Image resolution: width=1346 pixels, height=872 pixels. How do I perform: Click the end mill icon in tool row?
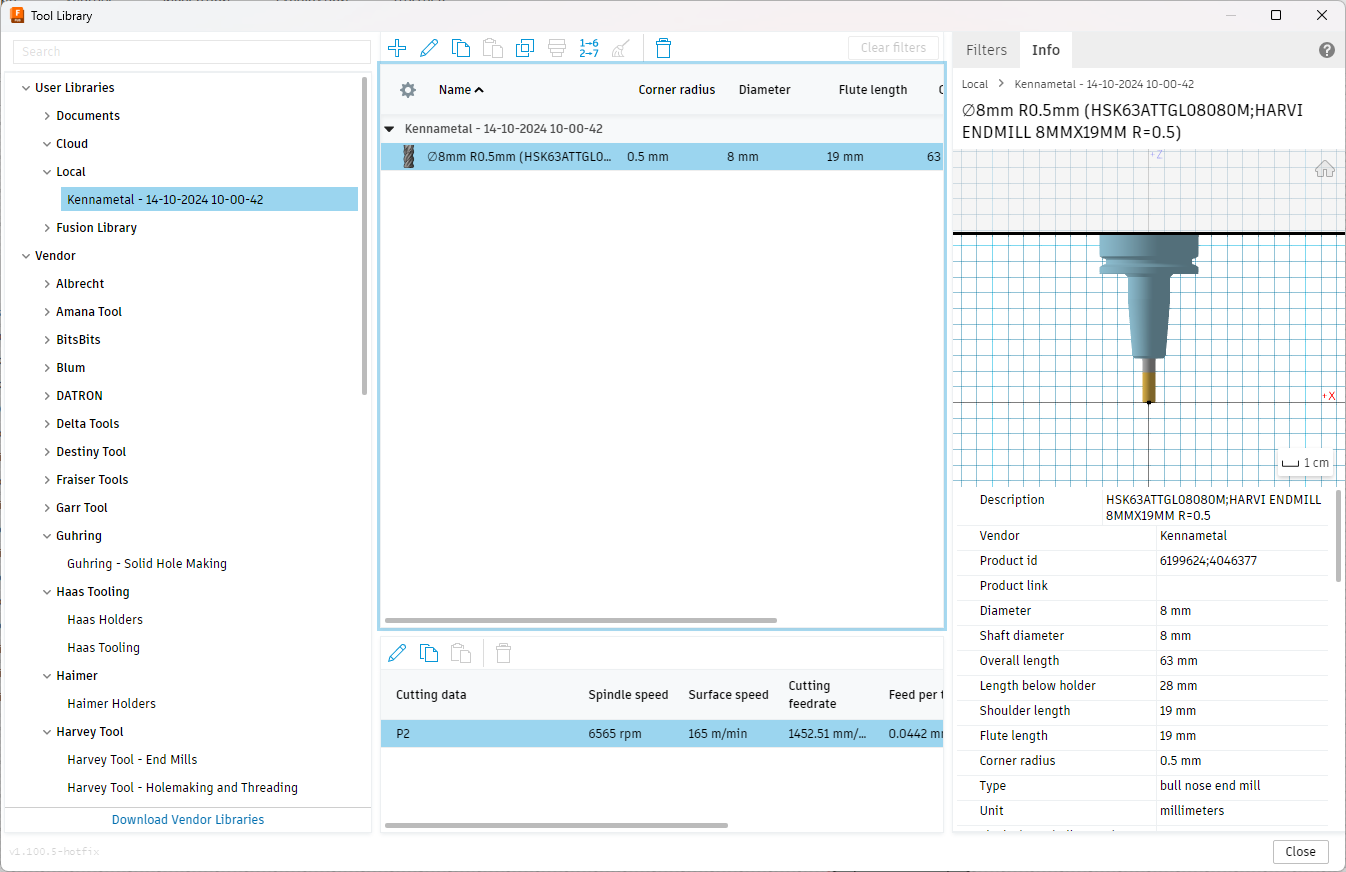(408, 157)
